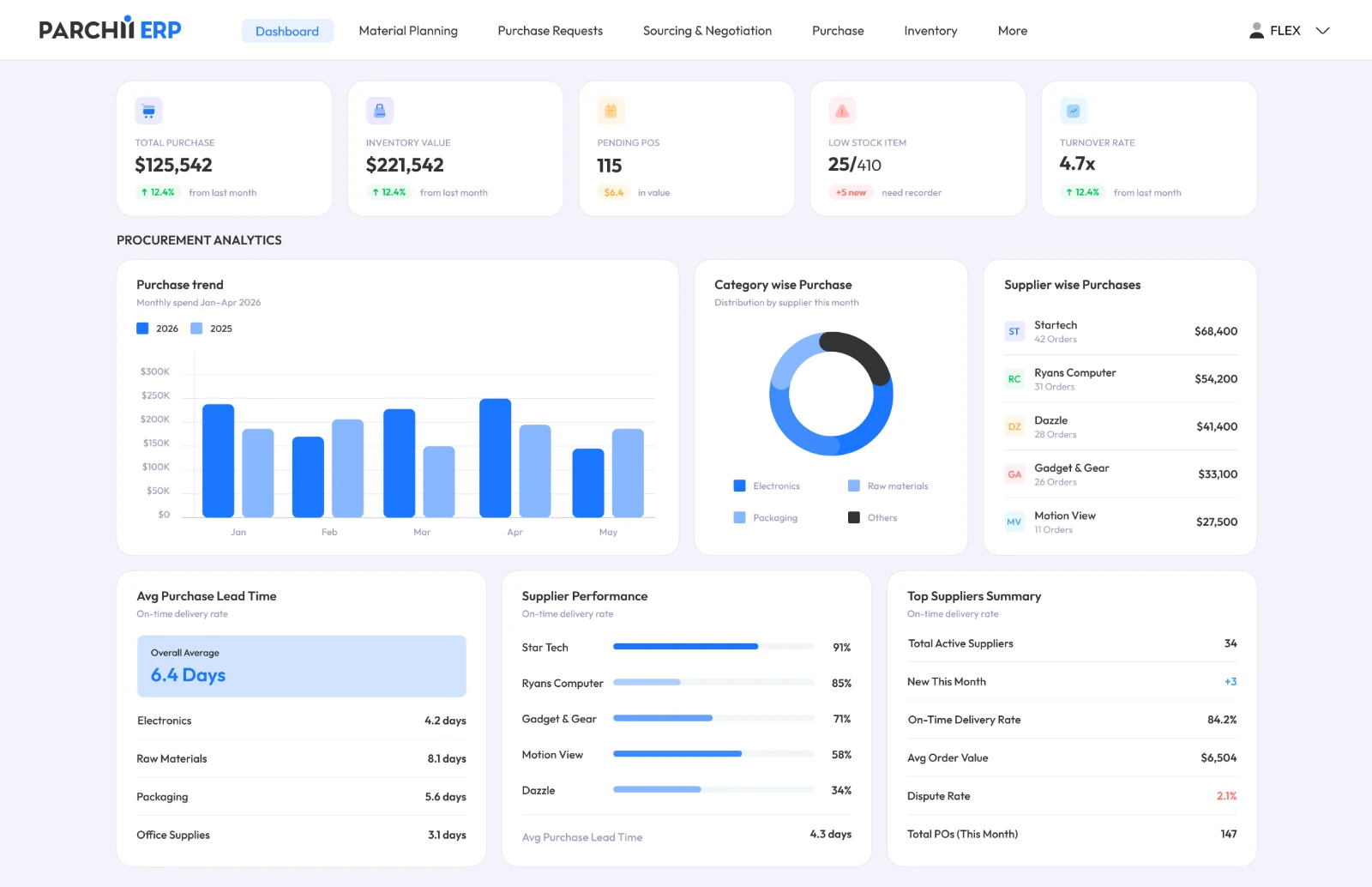Expand the FLEX user menu chevron

tap(1323, 31)
